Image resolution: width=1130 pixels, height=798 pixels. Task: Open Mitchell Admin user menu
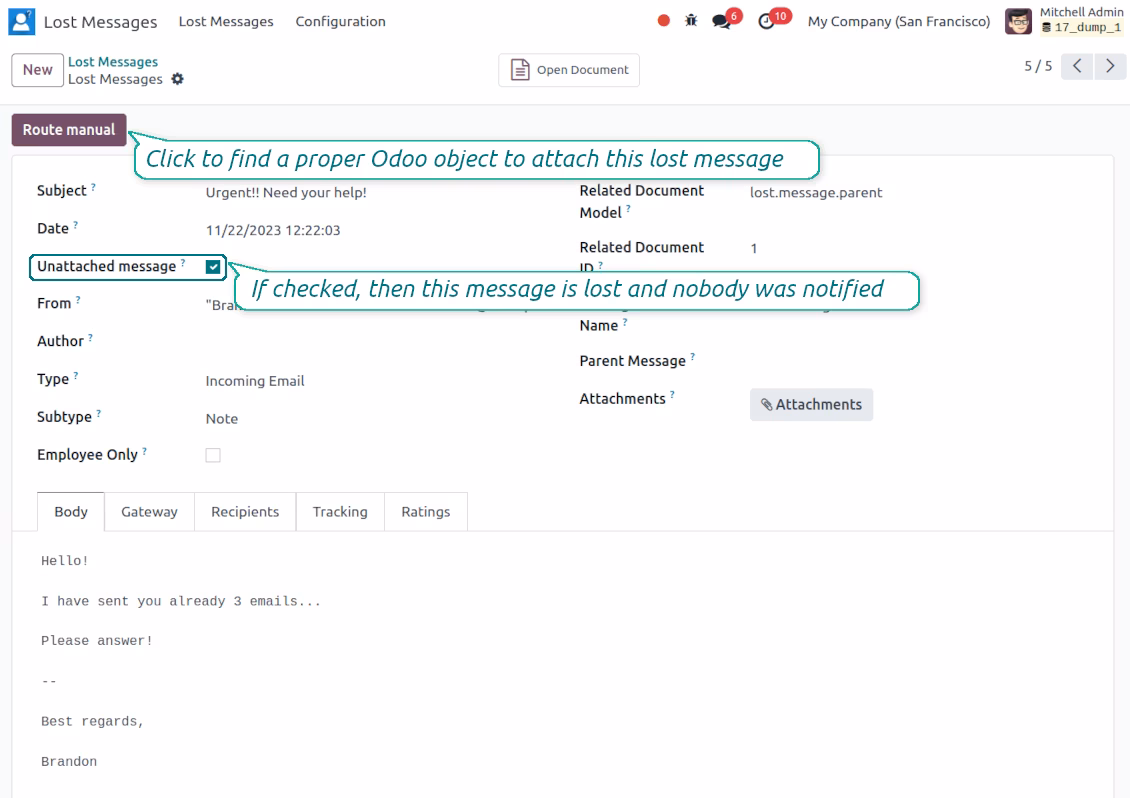[x=1065, y=21]
